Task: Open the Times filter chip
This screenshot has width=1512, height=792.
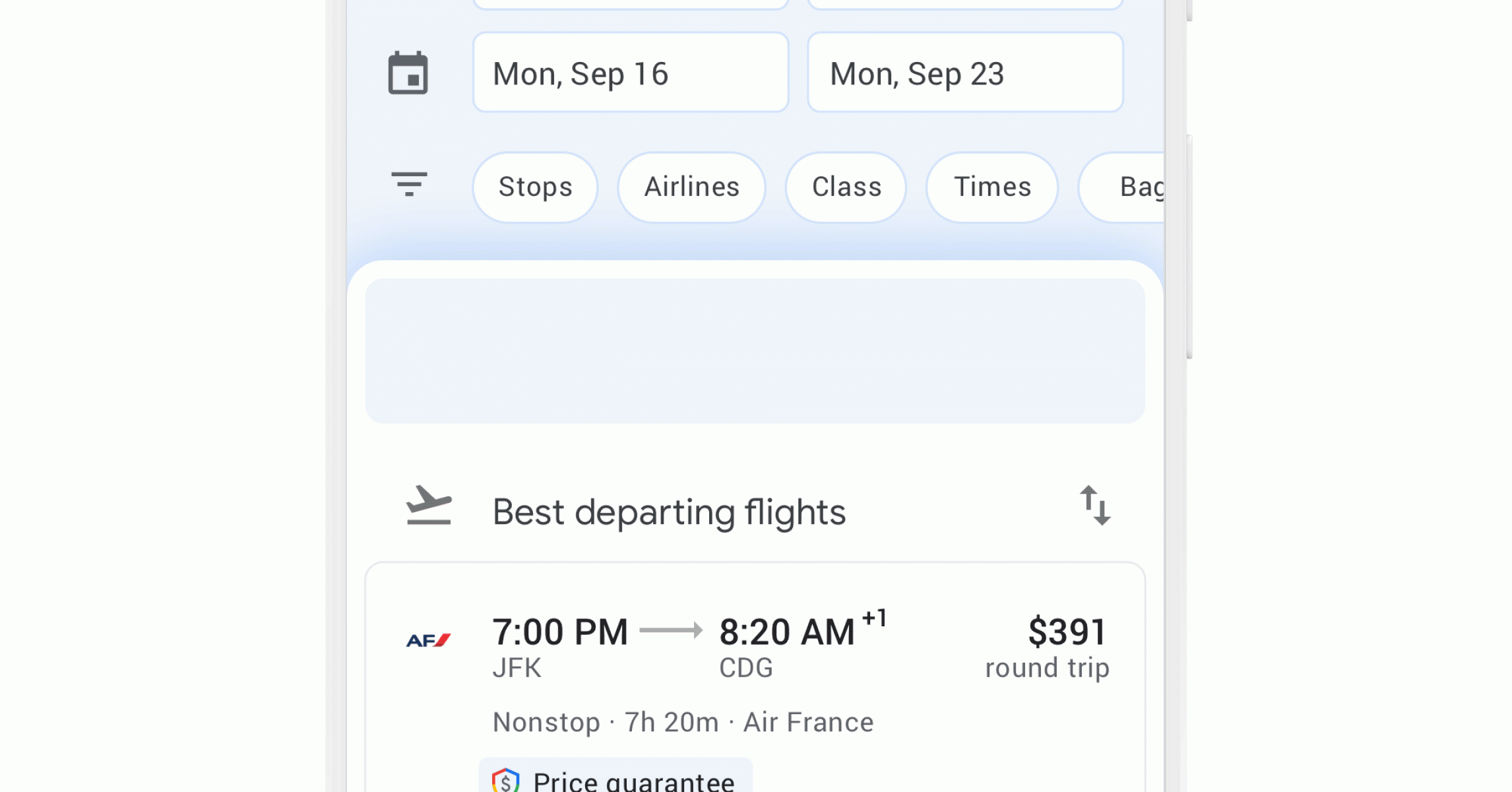Action: 992,187
